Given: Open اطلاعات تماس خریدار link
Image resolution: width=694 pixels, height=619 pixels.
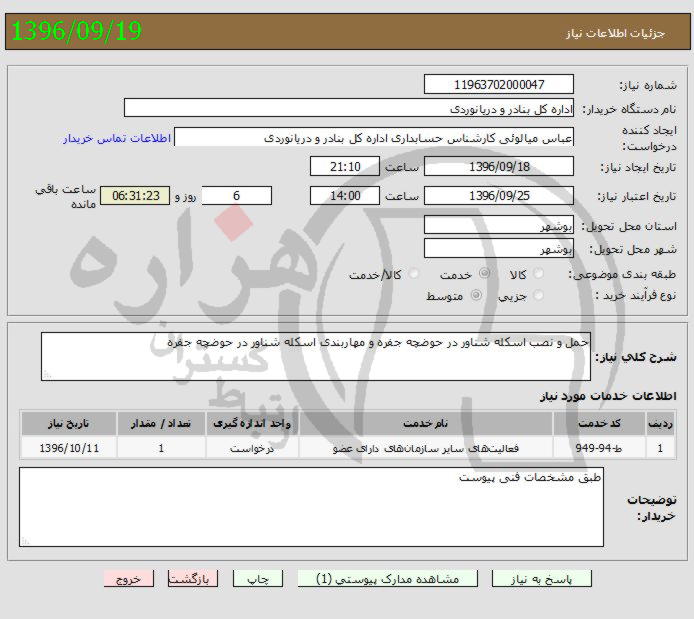Looking at the screenshot, I should [x=117, y=138].
